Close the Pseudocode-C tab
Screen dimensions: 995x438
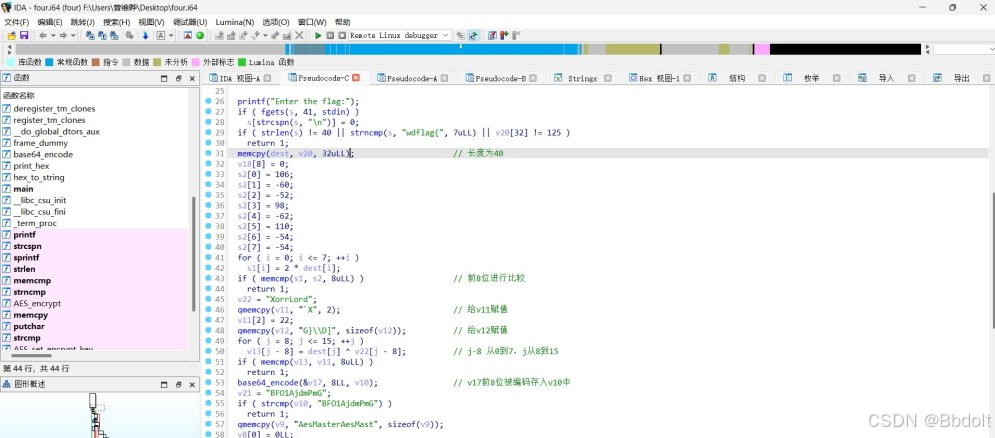(x=356, y=78)
